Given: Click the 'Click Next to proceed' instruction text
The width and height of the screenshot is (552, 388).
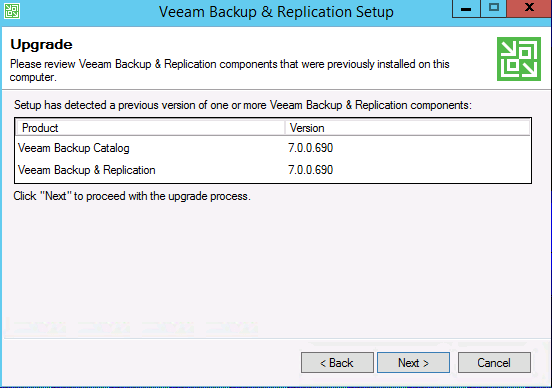Looking at the screenshot, I should tap(132, 196).
